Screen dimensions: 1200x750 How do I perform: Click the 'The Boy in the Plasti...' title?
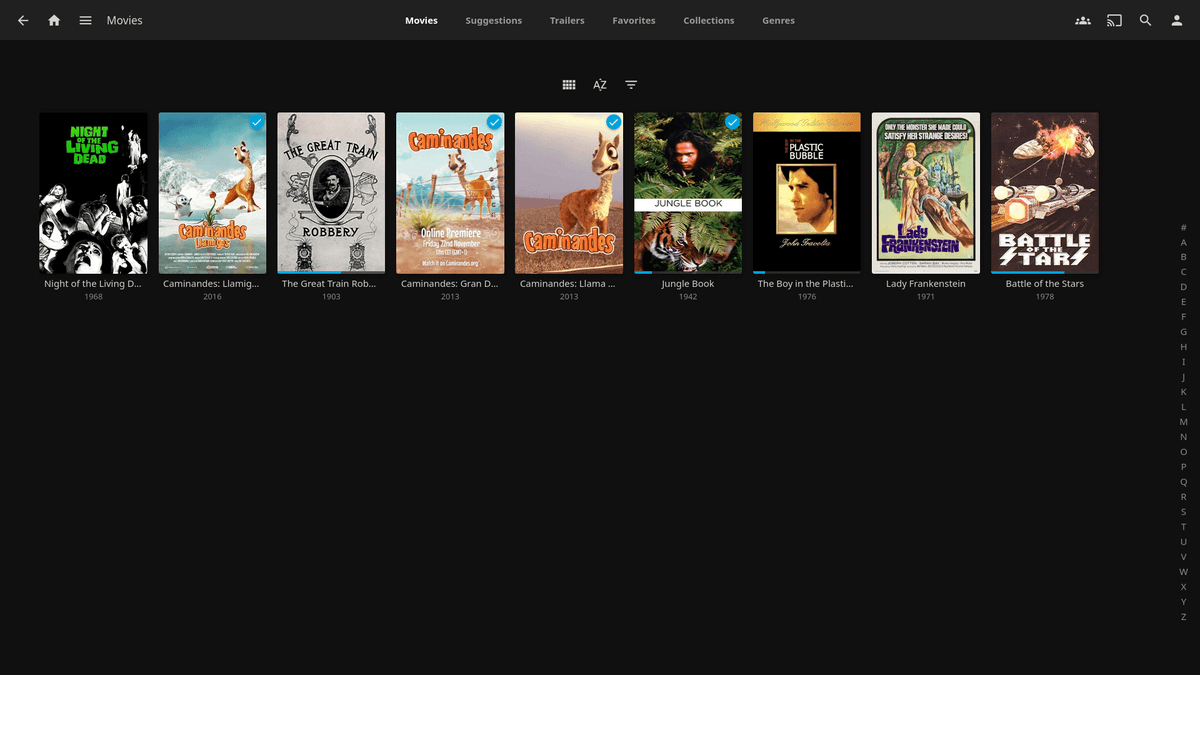click(x=807, y=284)
